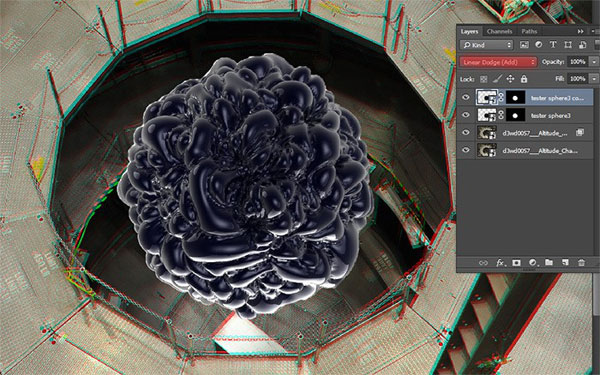This screenshot has height=375, width=600.
Task: Add a layer style (fx)
Action: click(500, 262)
